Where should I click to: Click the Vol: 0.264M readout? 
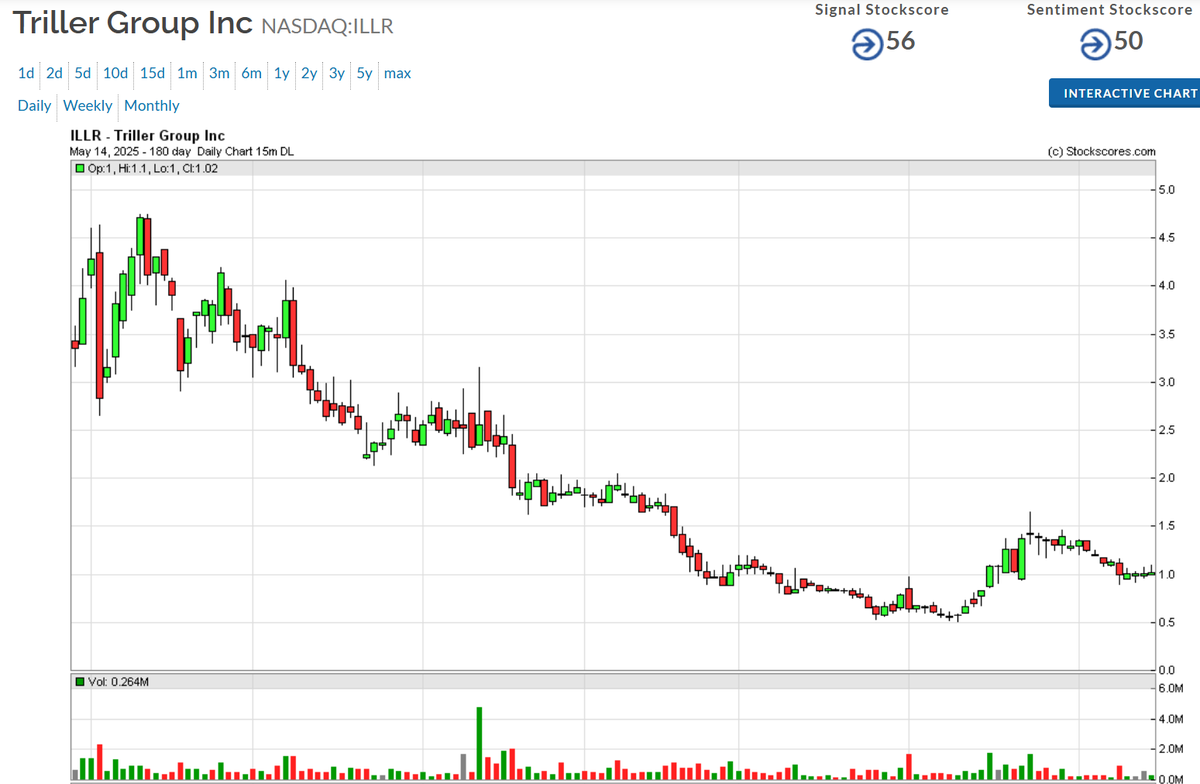coord(120,682)
